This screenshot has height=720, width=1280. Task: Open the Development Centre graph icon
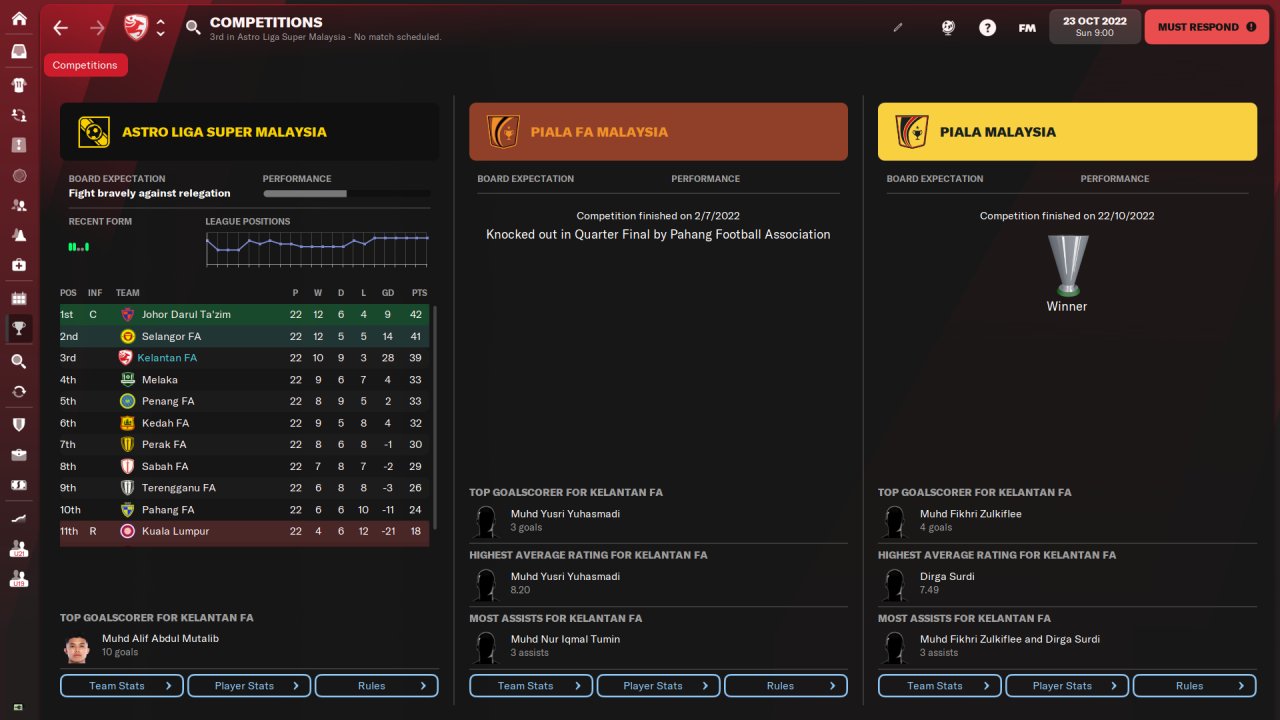click(18, 518)
